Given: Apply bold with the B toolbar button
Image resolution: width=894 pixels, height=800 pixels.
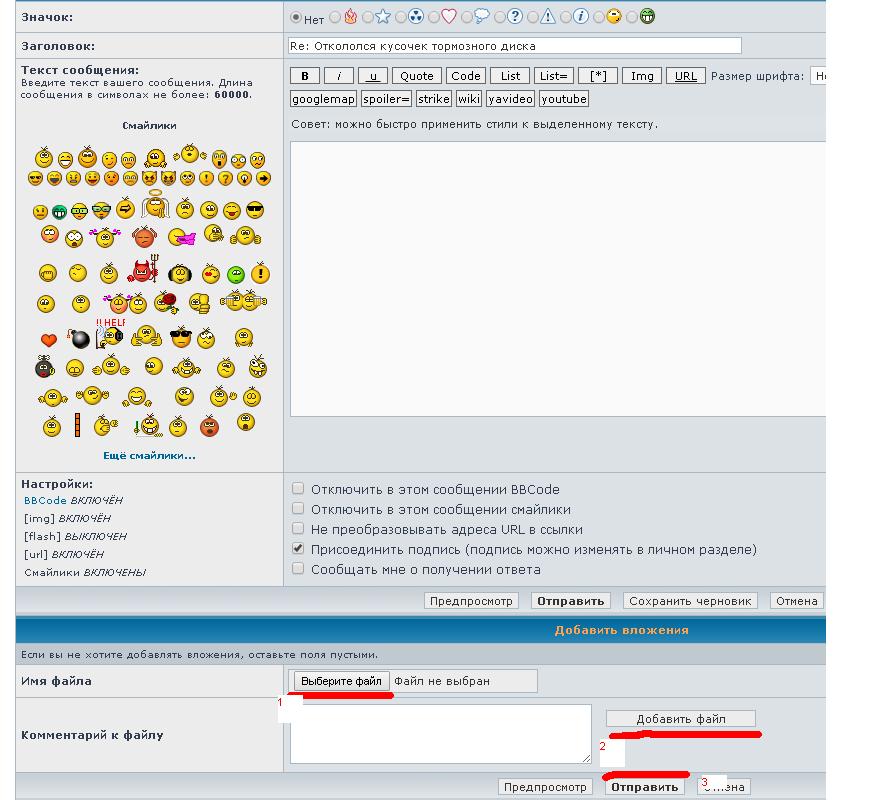Looking at the screenshot, I should pyautogui.click(x=305, y=76).
